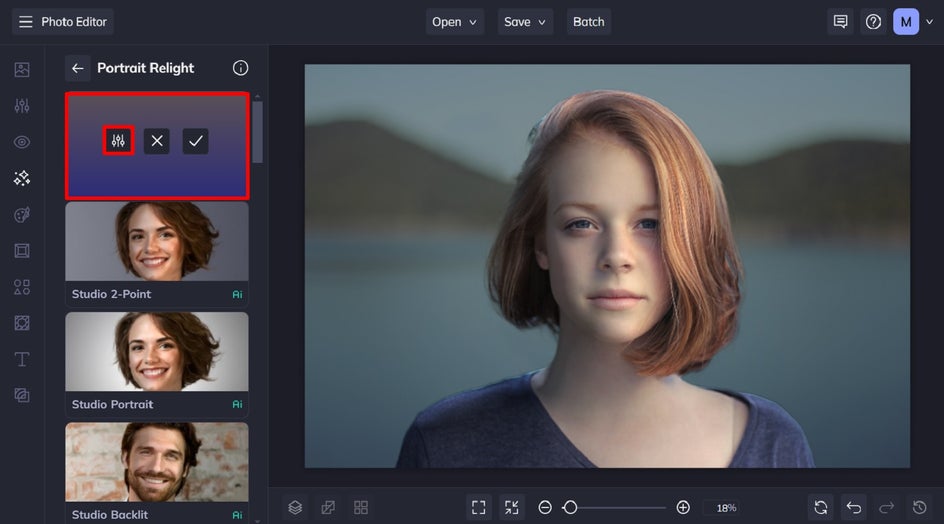Expand the Save dropdown
Screen dimensions: 944x524
[526, 22]
